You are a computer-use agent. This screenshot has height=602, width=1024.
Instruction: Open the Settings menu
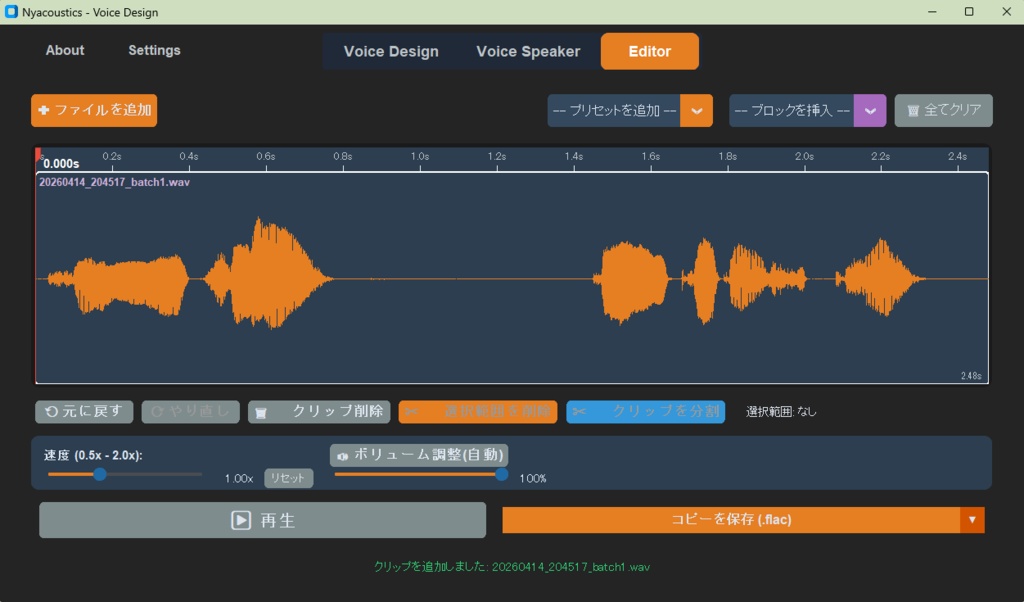click(x=153, y=50)
